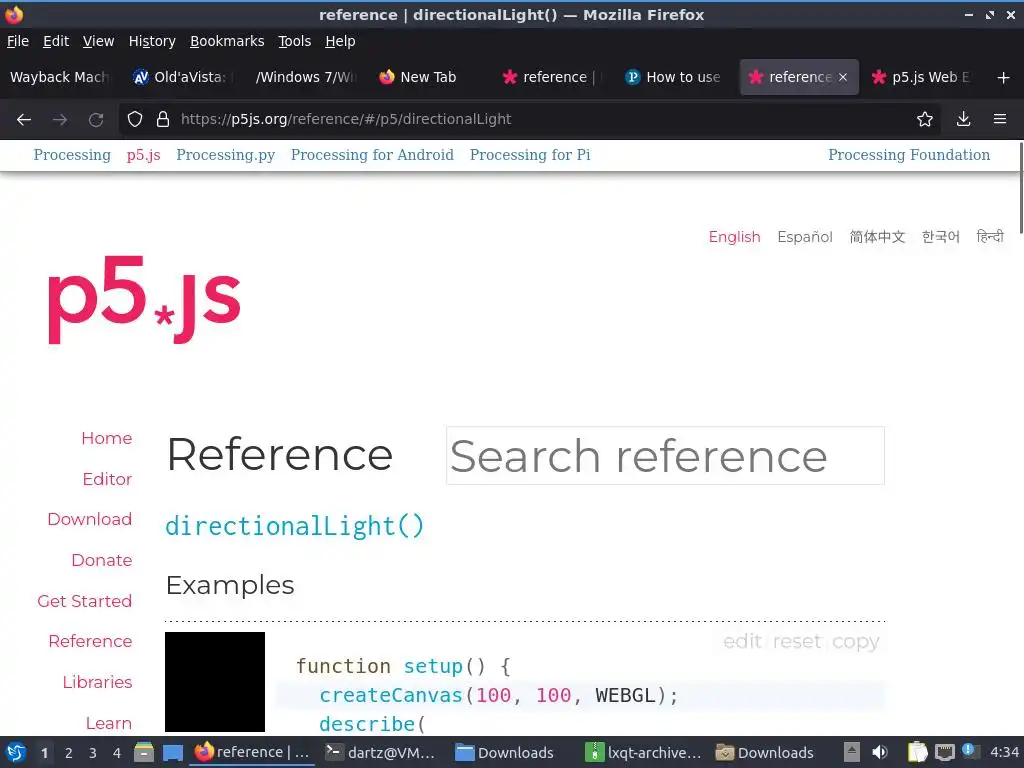
Task: Switch language to 한국어
Action: click(940, 237)
